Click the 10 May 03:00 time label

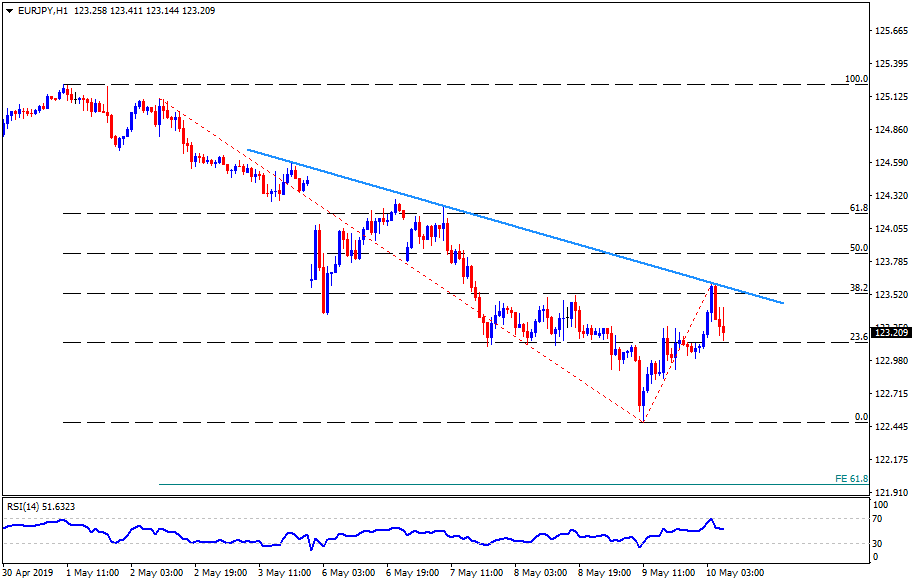pos(739,573)
